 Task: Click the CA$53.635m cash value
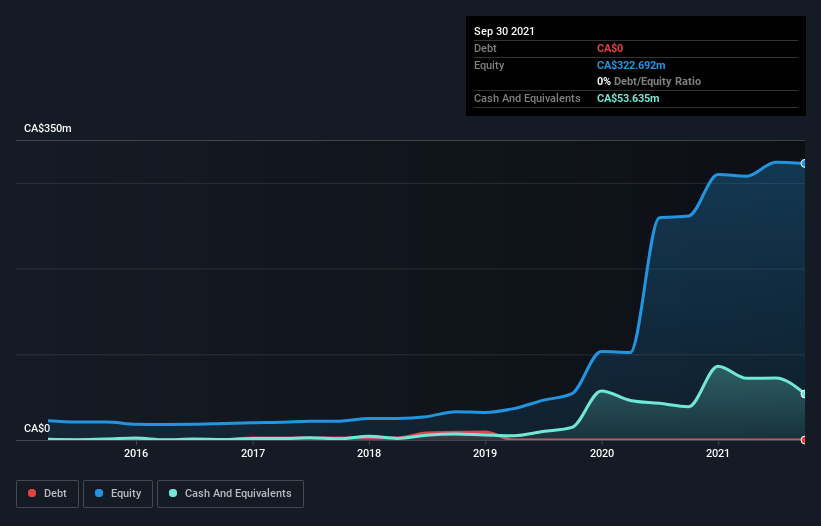coord(628,98)
